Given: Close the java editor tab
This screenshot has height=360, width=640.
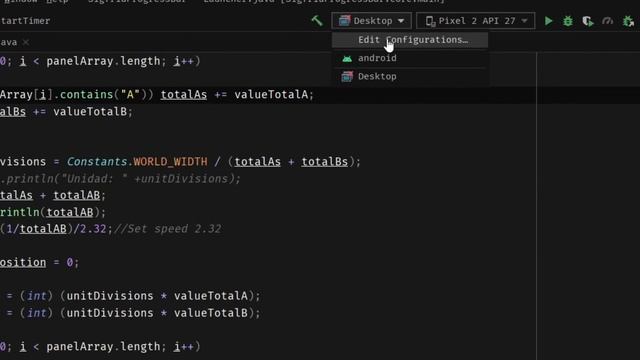Looking at the screenshot, I should click(x=26, y=42).
